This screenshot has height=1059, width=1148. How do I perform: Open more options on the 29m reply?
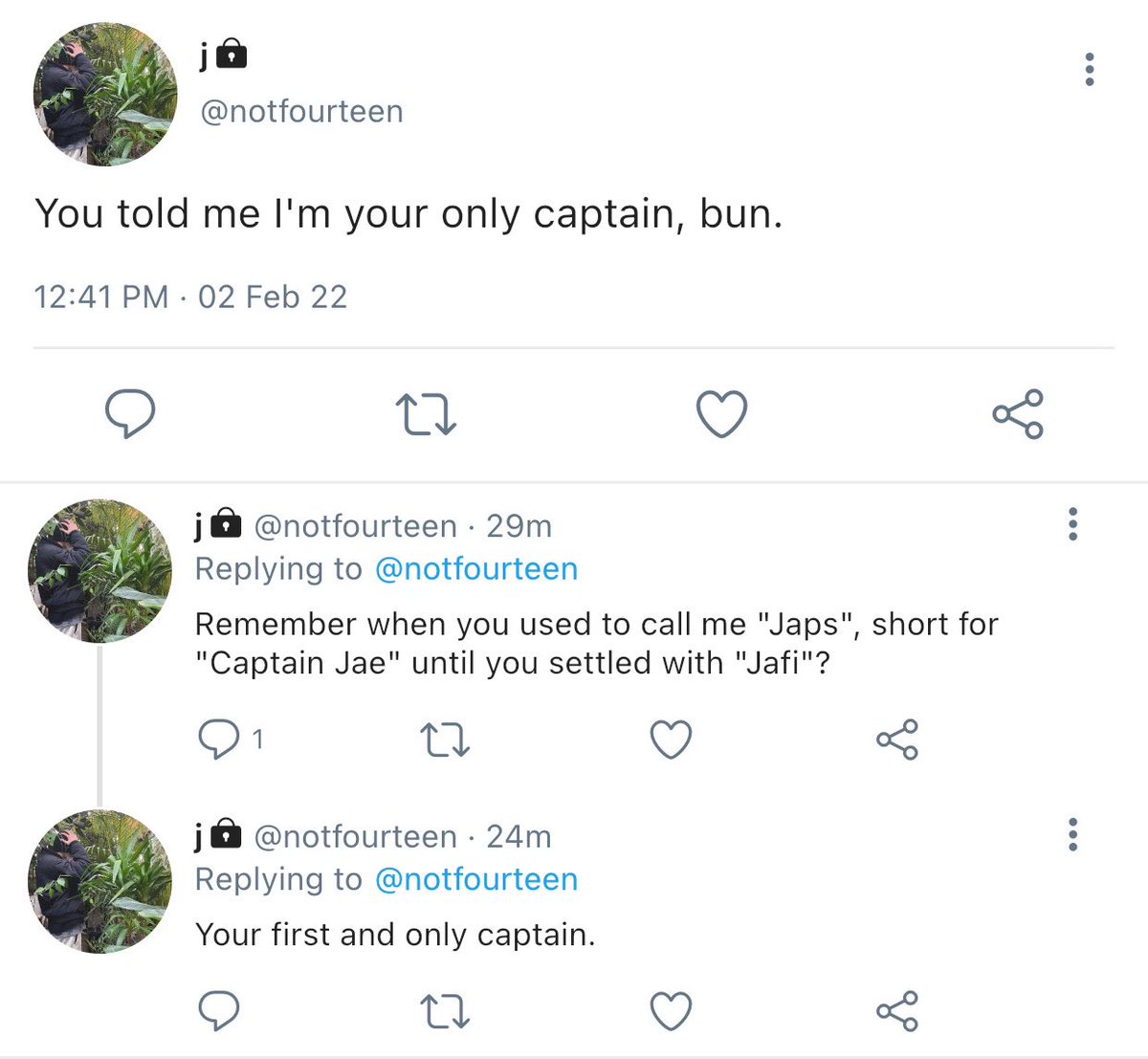pyautogui.click(x=1072, y=524)
